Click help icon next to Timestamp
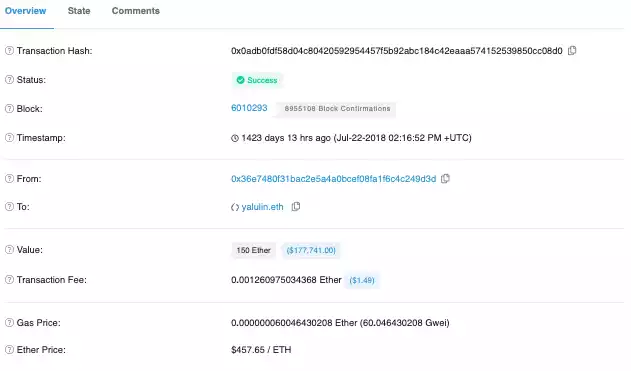The width and height of the screenshot is (631, 371). (x=9, y=138)
